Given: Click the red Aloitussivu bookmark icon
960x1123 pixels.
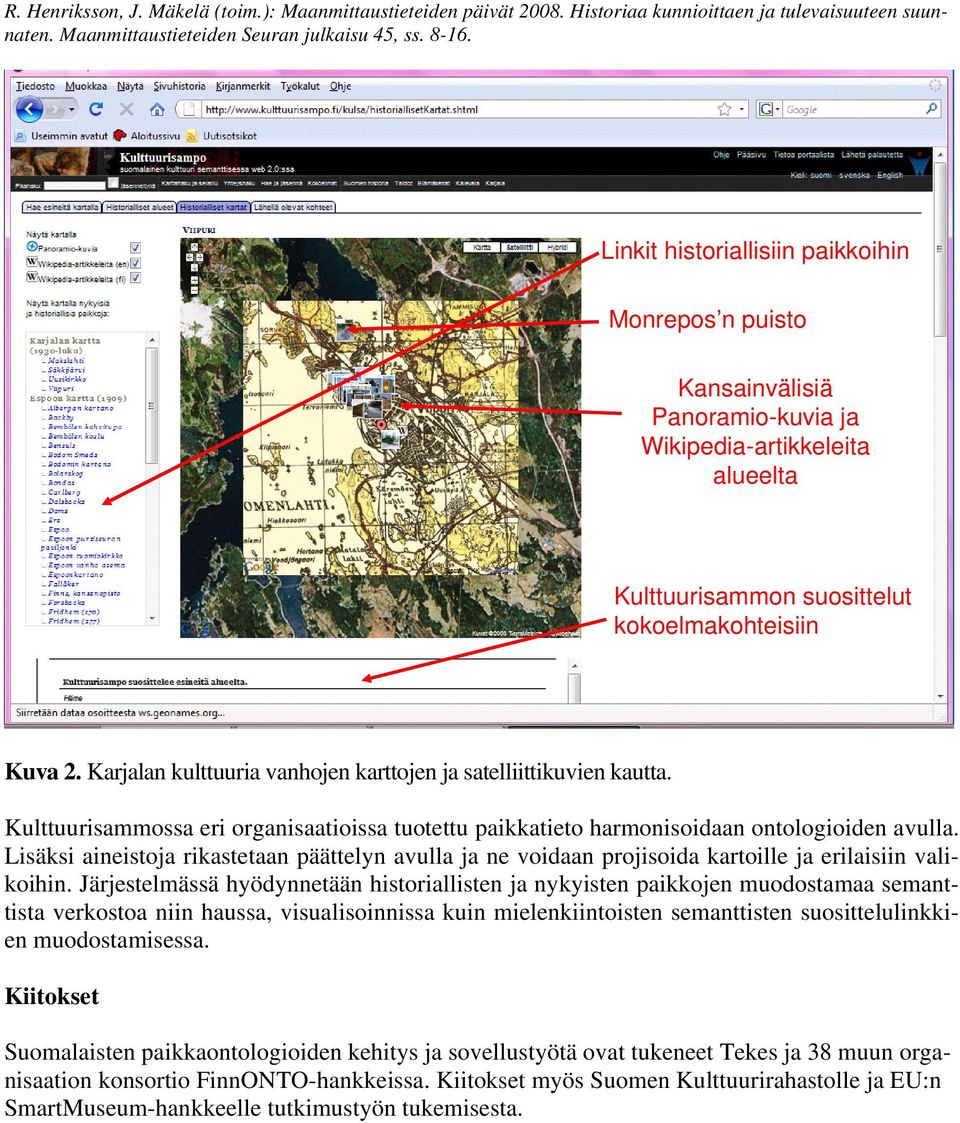Looking at the screenshot, I should point(120,135).
